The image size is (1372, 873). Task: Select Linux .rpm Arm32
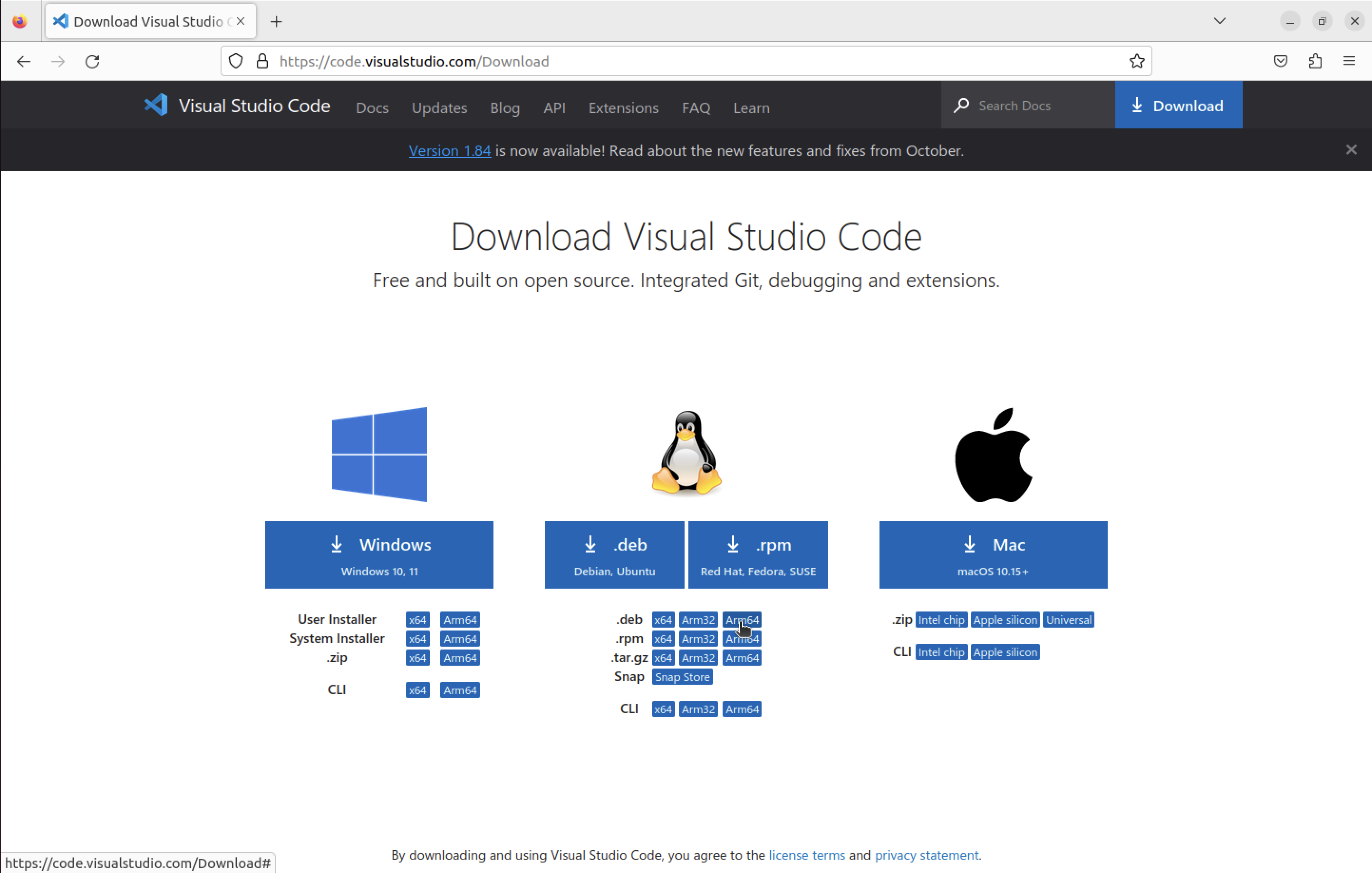pos(698,639)
